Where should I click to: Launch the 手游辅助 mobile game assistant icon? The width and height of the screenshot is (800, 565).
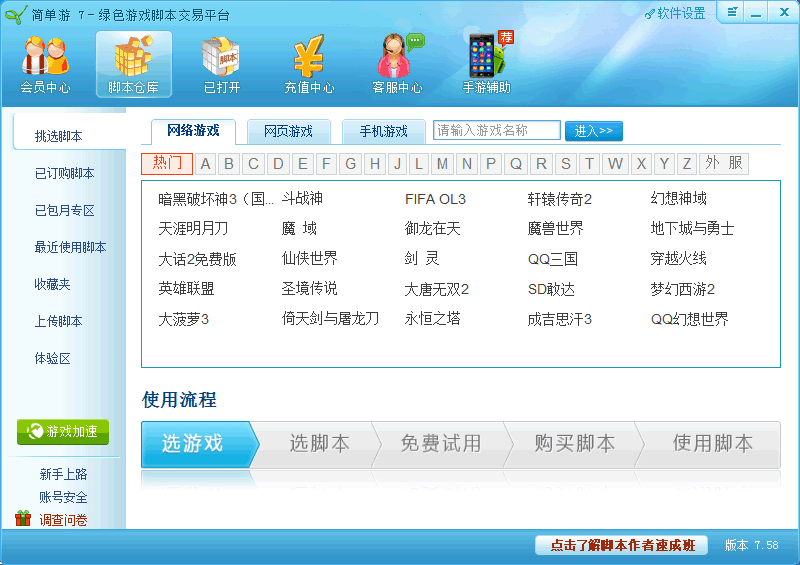[486, 63]
